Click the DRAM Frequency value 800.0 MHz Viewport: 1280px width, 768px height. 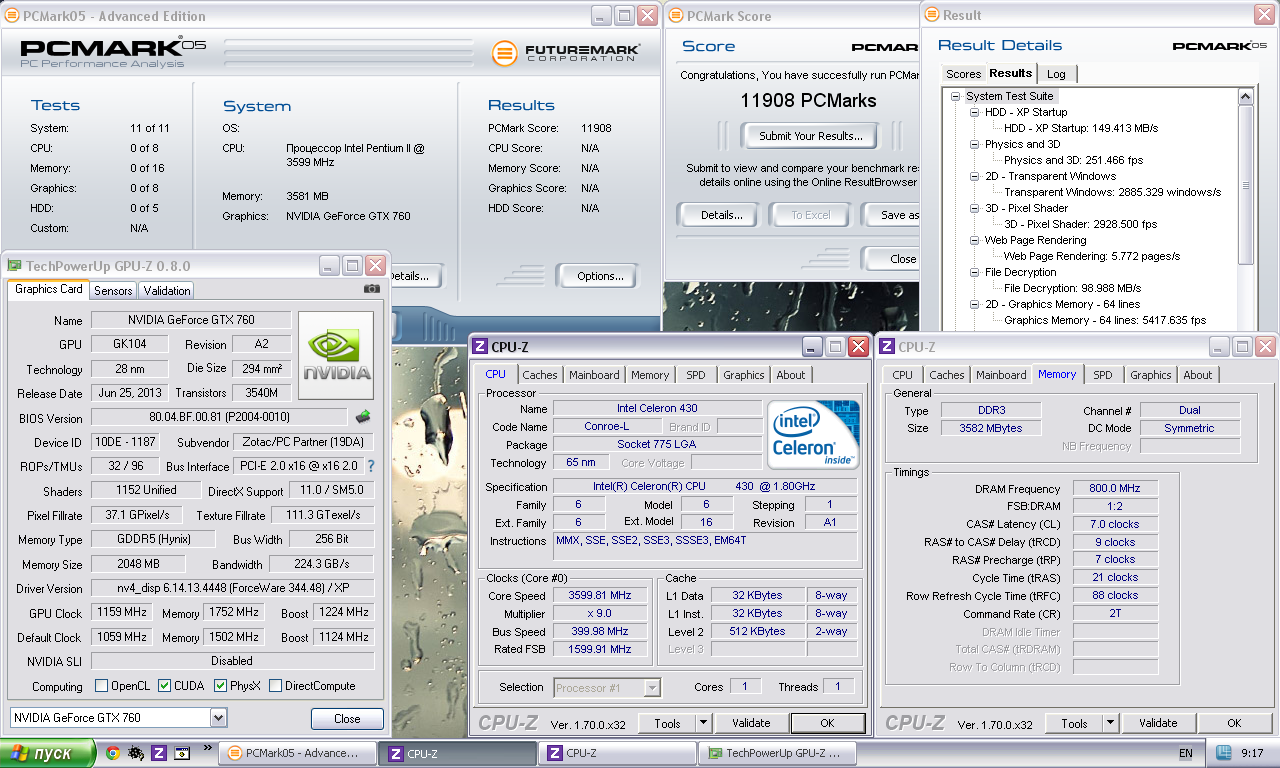[1115, 489]
